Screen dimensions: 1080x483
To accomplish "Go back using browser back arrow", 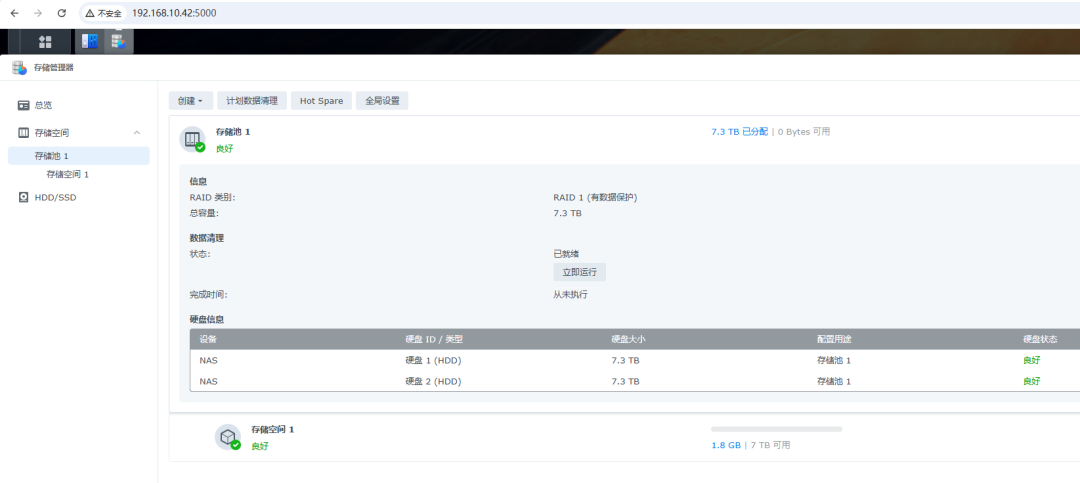I will click(14, 13).
